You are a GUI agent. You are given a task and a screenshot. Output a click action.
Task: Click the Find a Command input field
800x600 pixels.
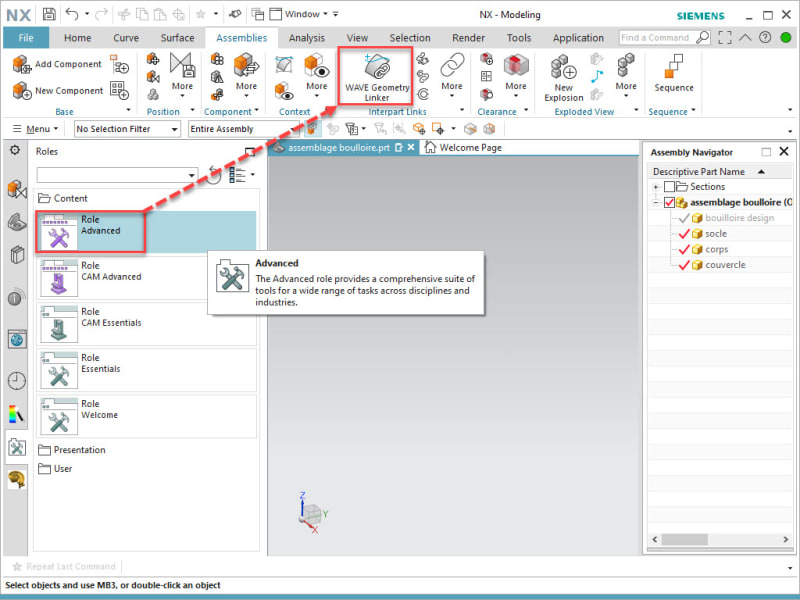657,37
